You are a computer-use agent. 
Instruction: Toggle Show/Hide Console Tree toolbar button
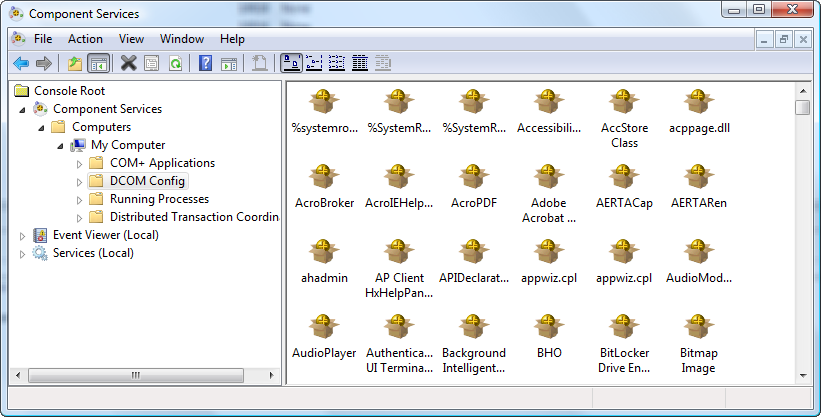pyautogui.click(x=98, y=63)
